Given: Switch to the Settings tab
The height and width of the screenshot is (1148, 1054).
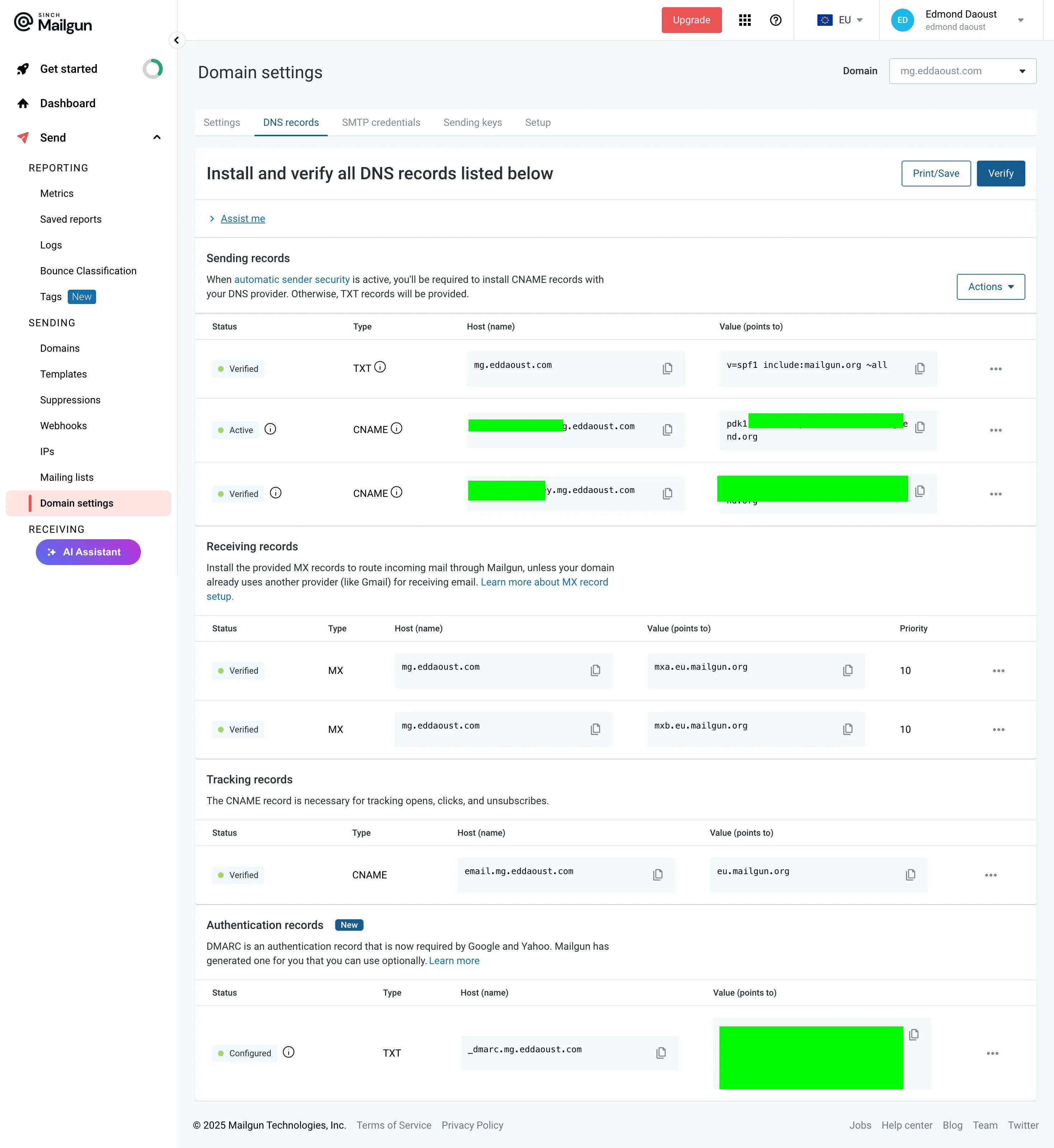Looking at the screenshot, I should click(x=222, y=123).
